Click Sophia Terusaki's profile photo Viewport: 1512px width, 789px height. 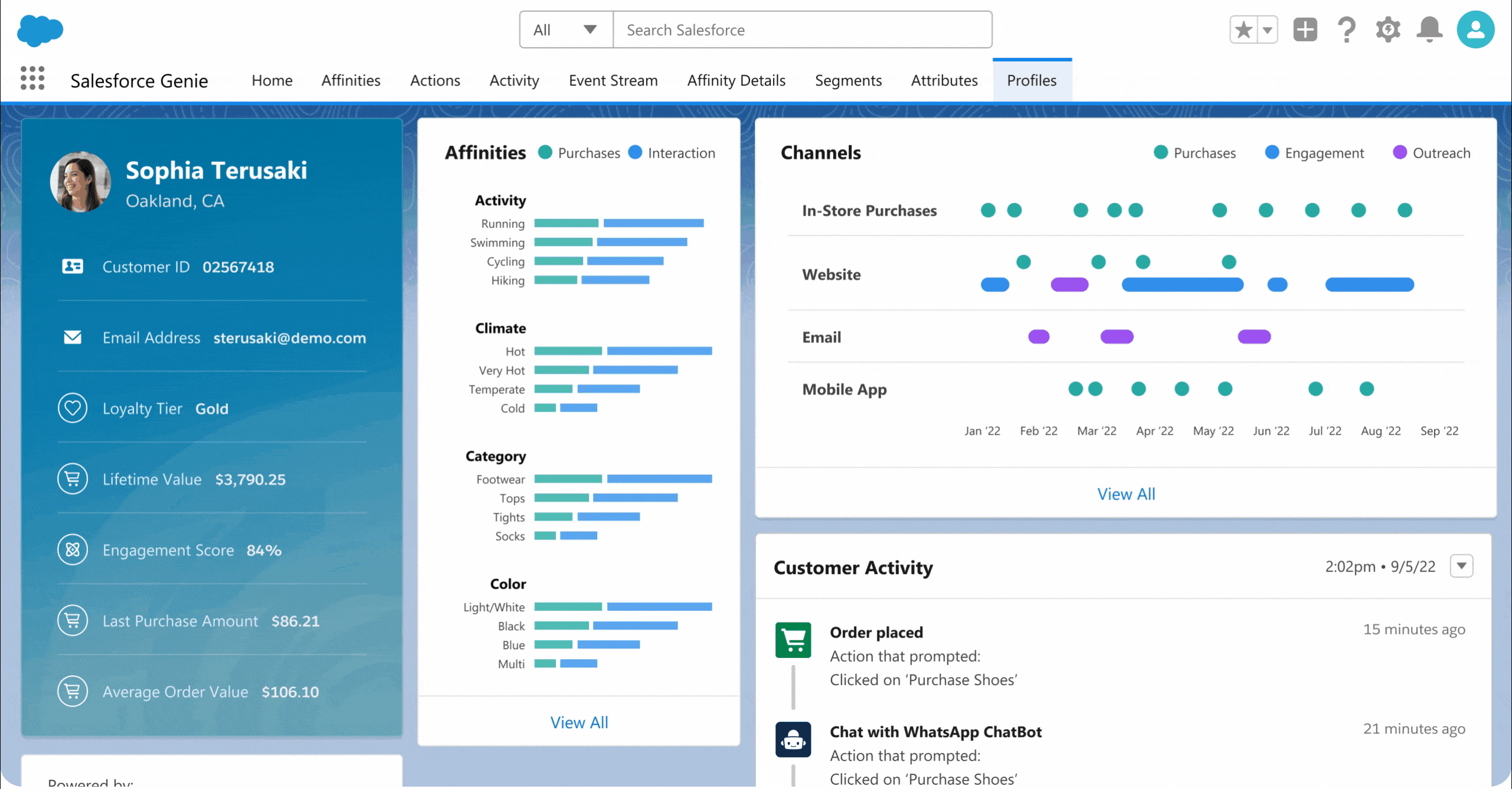pyautogui.click(x=80, y=182)
